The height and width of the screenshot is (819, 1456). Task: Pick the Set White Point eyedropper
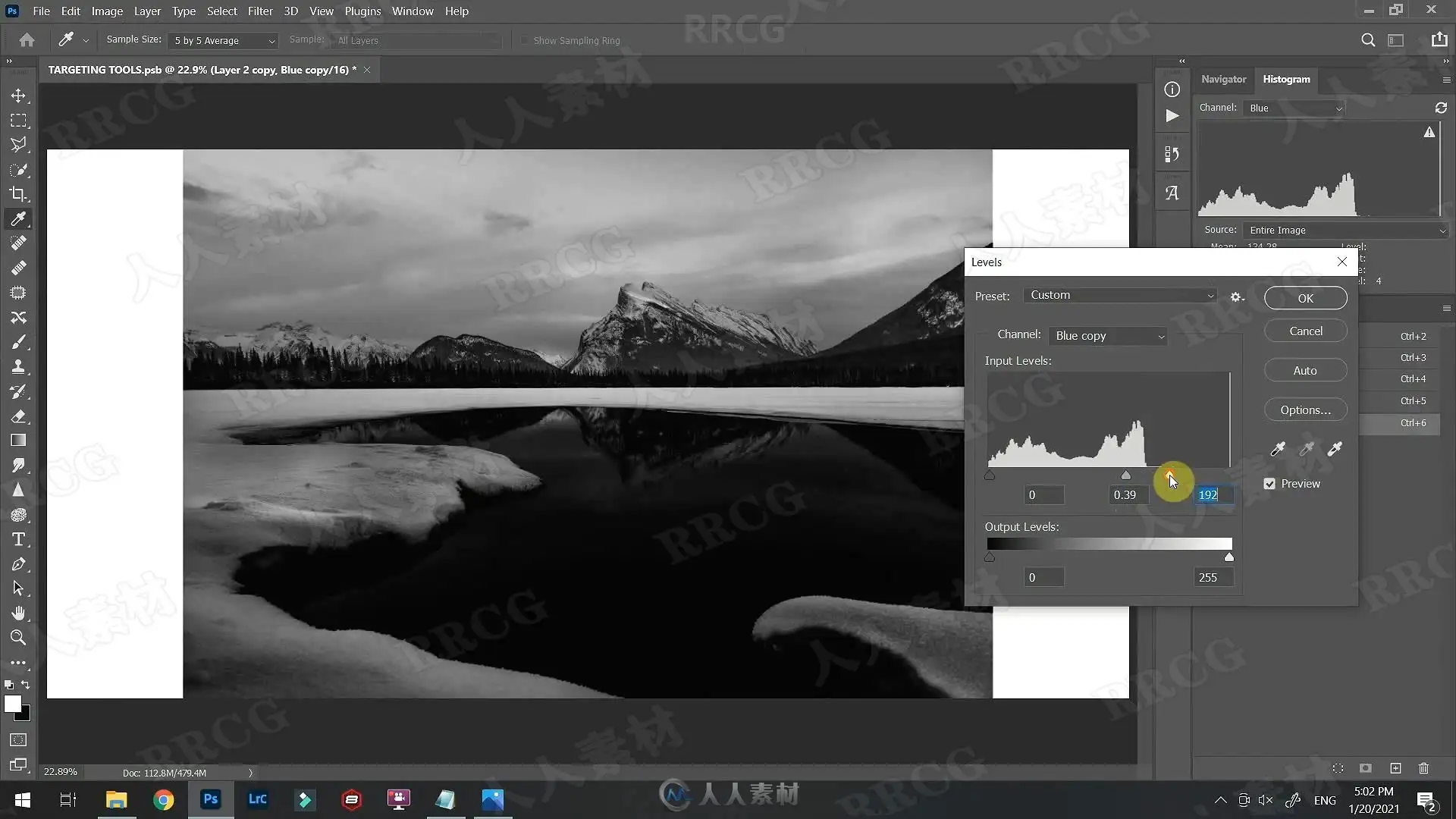coord(1335,449)
